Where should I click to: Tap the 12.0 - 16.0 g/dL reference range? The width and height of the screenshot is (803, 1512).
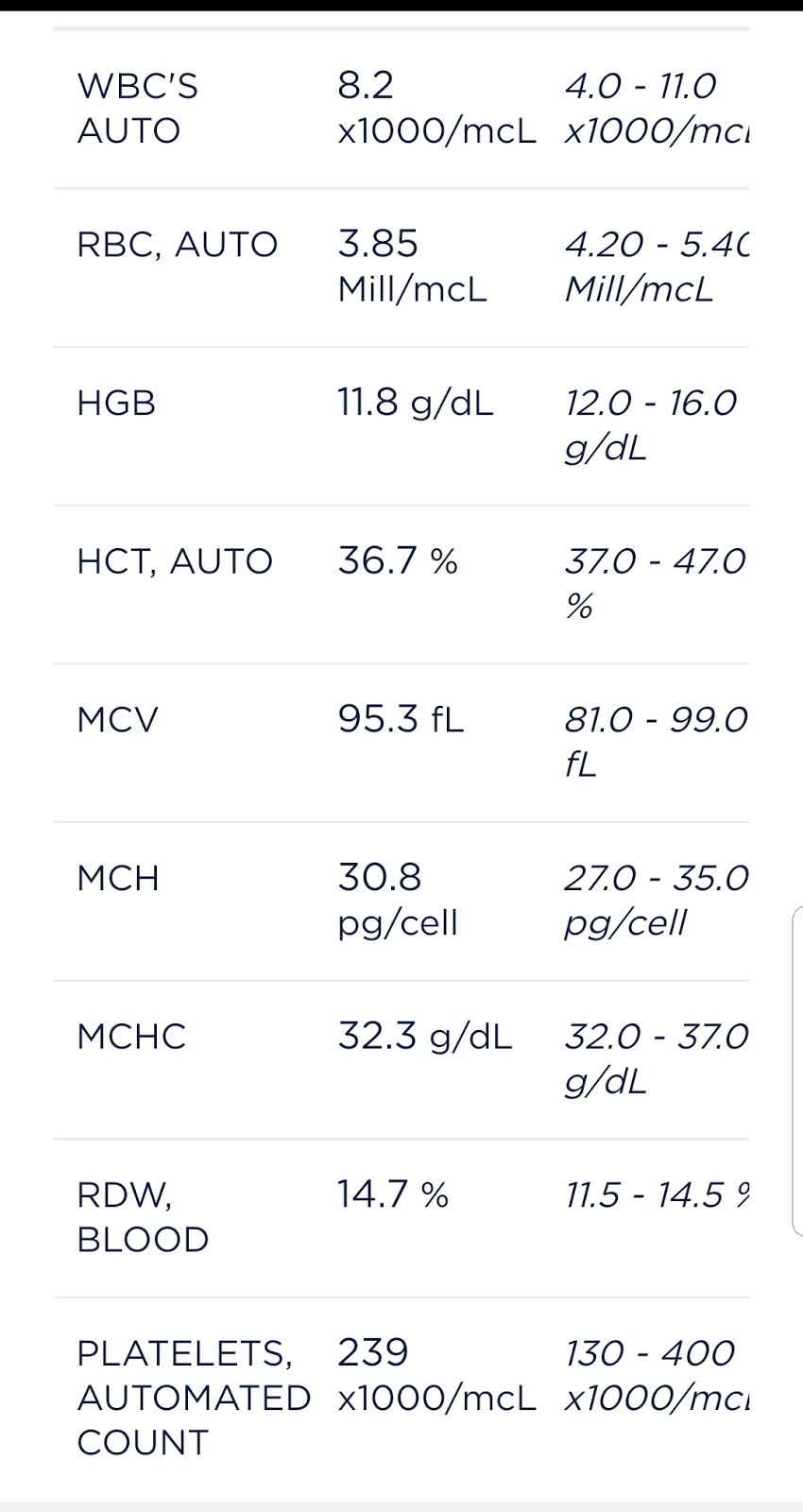[x=651, y=425]
